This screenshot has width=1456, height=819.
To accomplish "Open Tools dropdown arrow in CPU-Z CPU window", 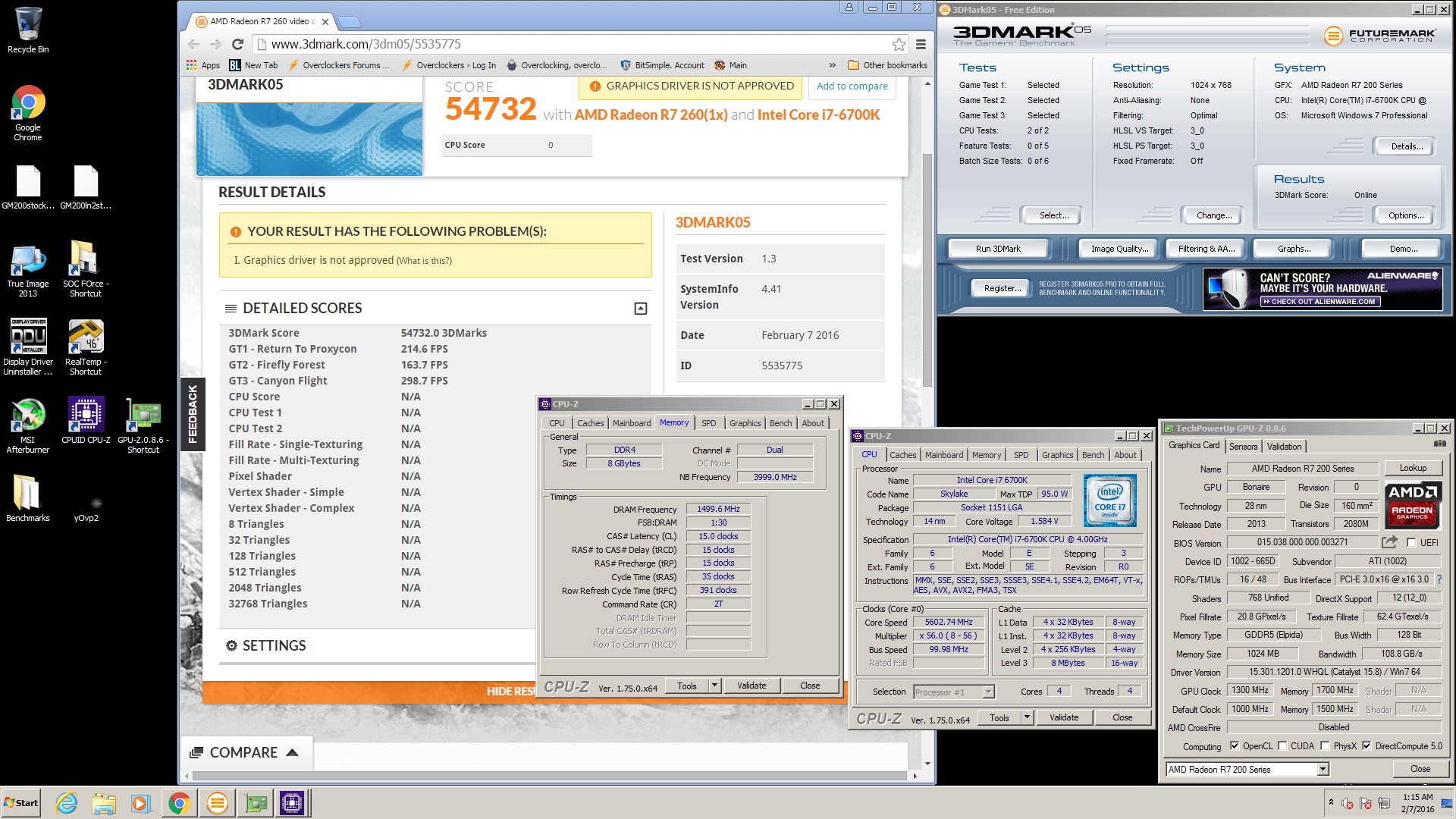I will (x=1027, y=717).
